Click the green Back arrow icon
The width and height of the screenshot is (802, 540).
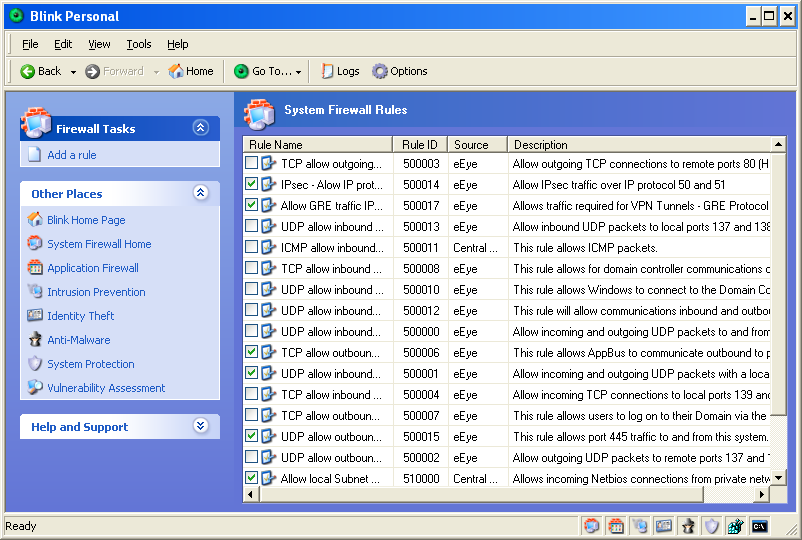tap(27, 72)
